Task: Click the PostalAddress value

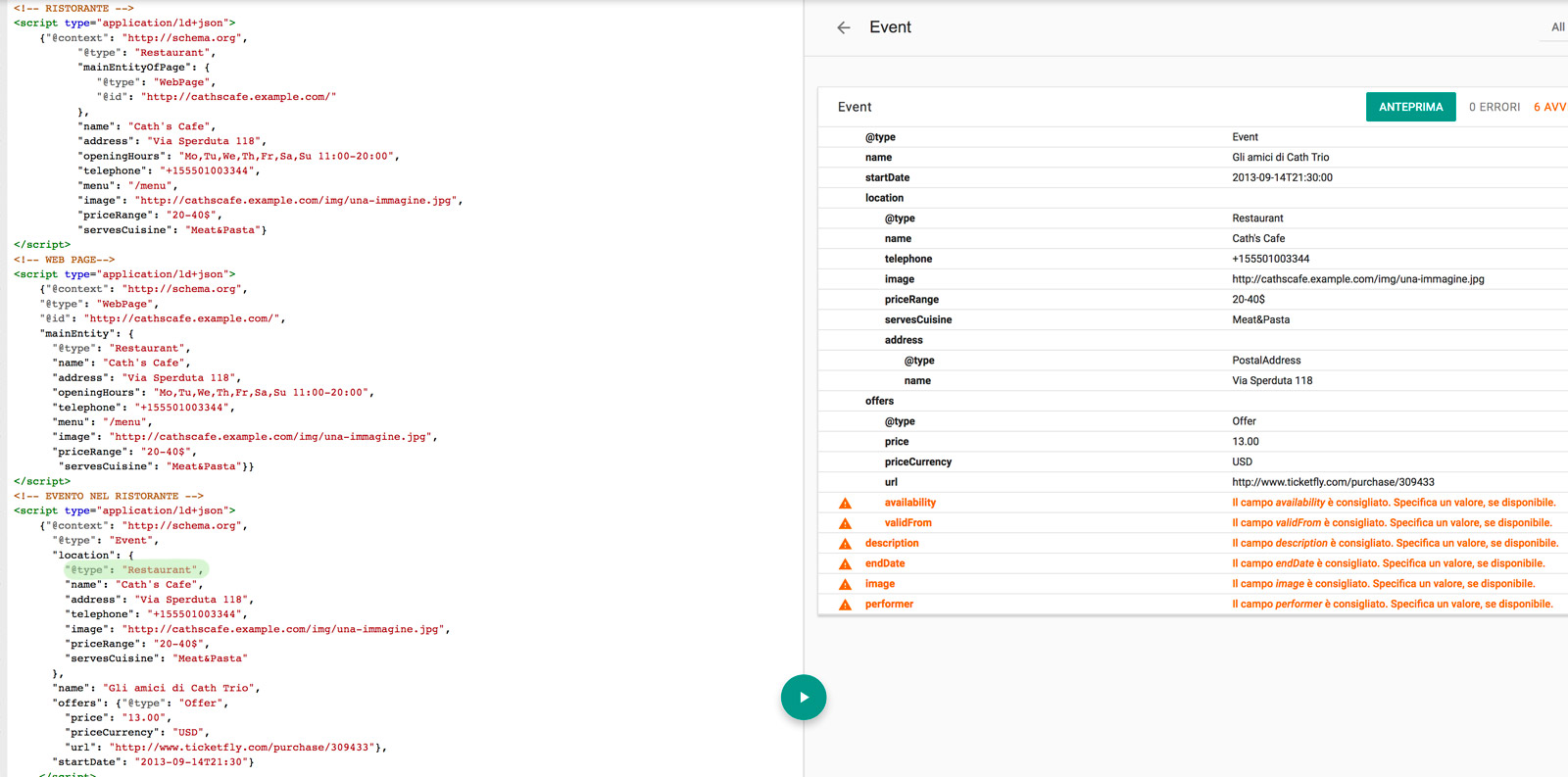Action: [1266, 361]
